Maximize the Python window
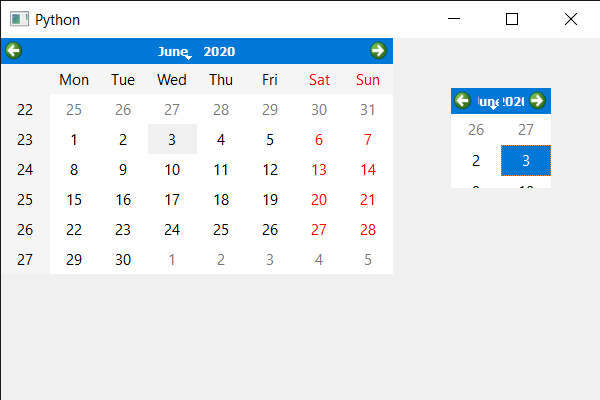Viewport: 600px width, 400px height. click(513, 19)
